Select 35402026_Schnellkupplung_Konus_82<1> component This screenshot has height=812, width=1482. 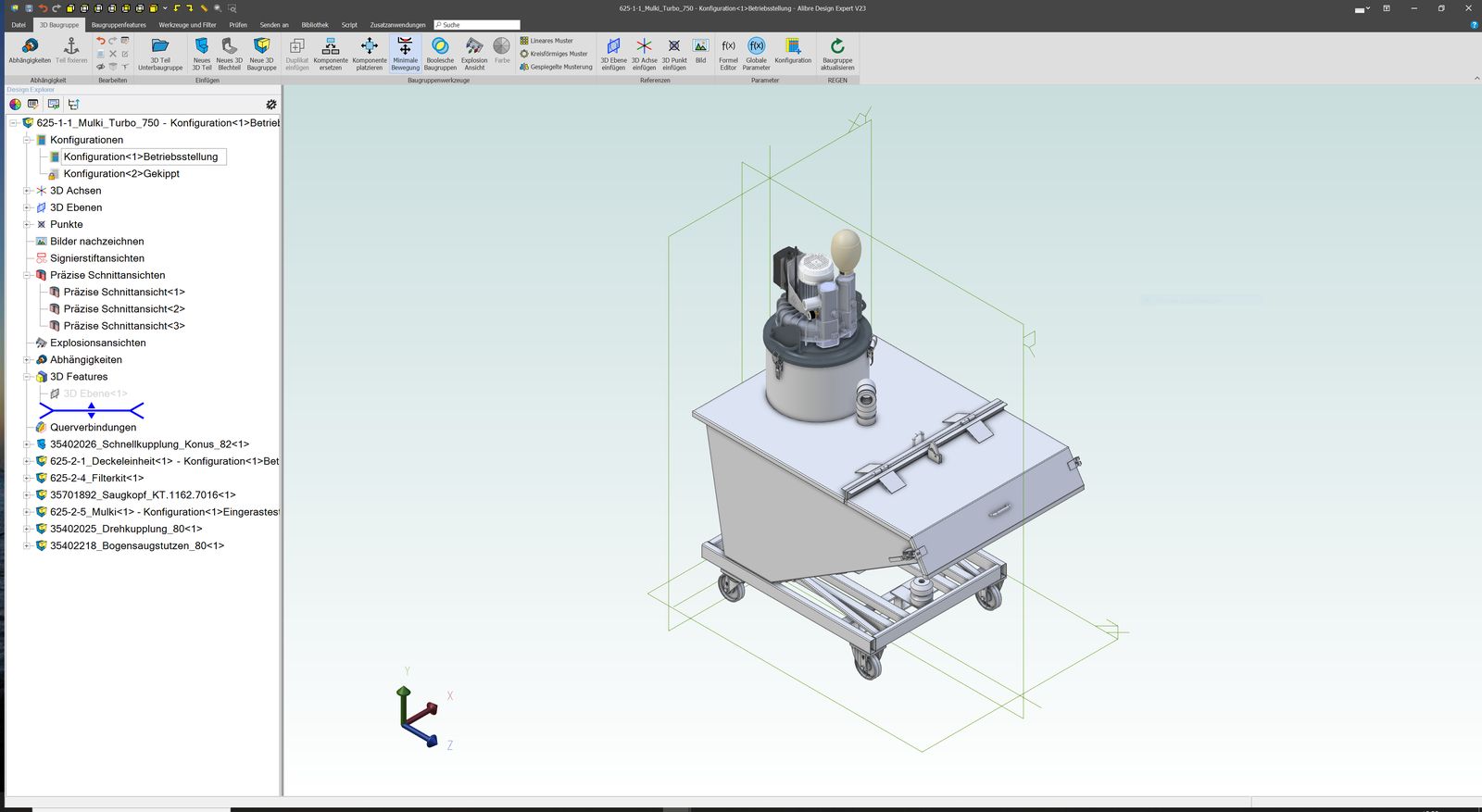(149, 444)
